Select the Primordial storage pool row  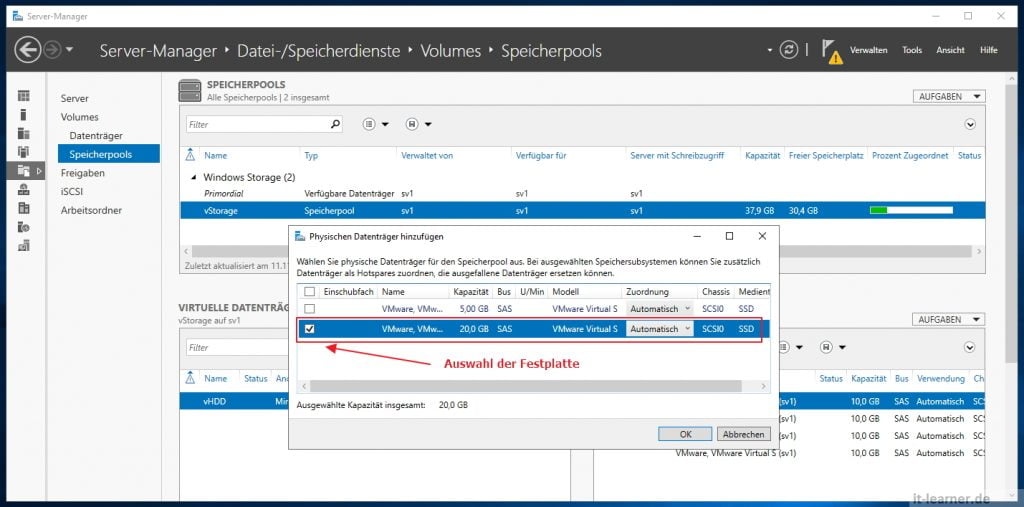[582, 194]
